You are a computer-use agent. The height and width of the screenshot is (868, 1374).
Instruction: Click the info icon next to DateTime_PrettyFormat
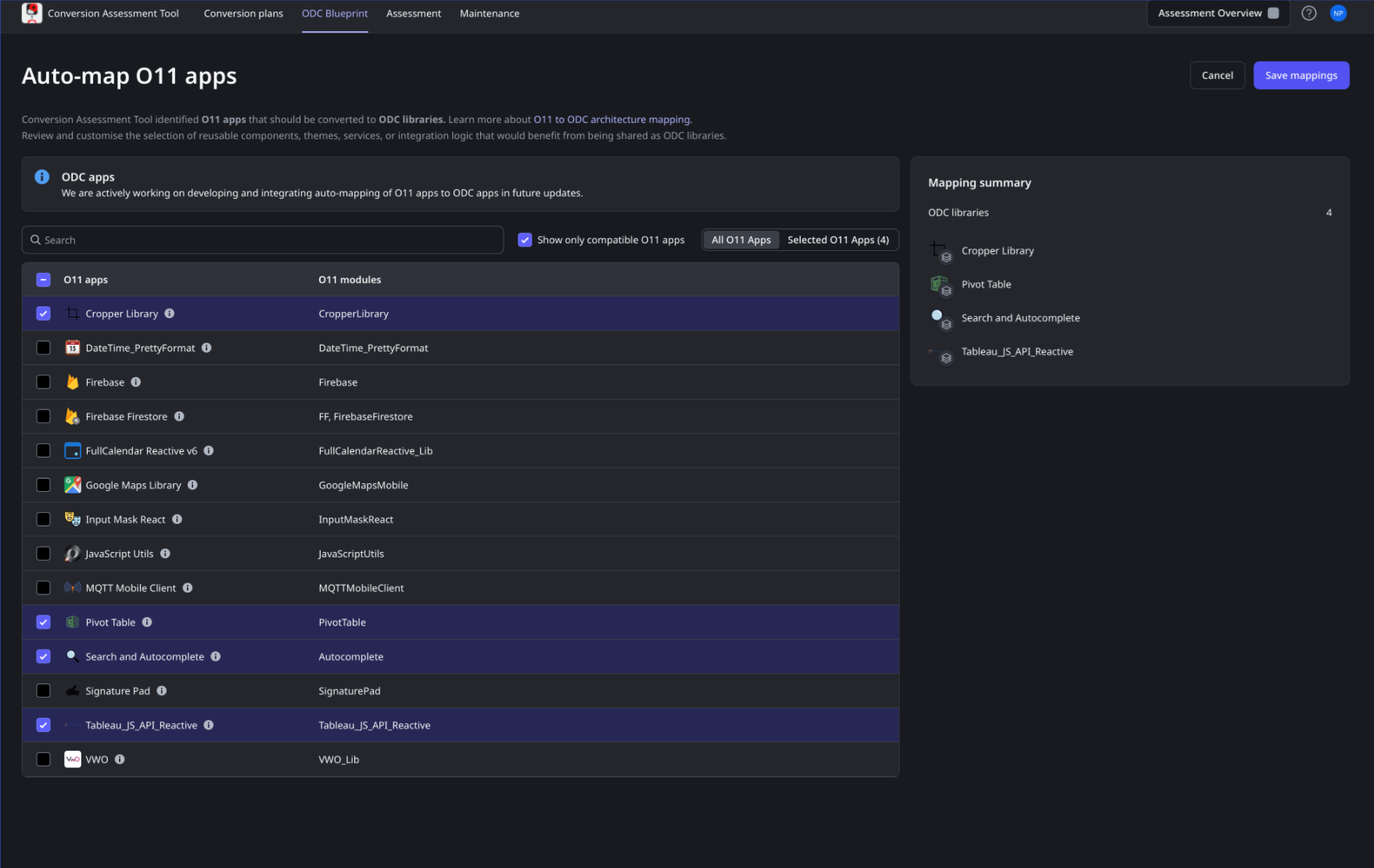tap(206, 348)
